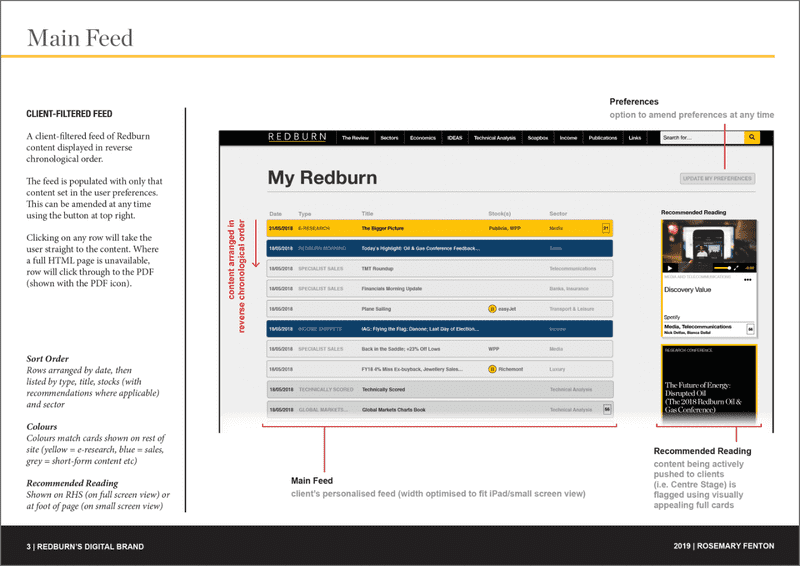The width and height of the screenshot is (800, 566).
Task: Adjust the video volume slider
Action: 722,268
